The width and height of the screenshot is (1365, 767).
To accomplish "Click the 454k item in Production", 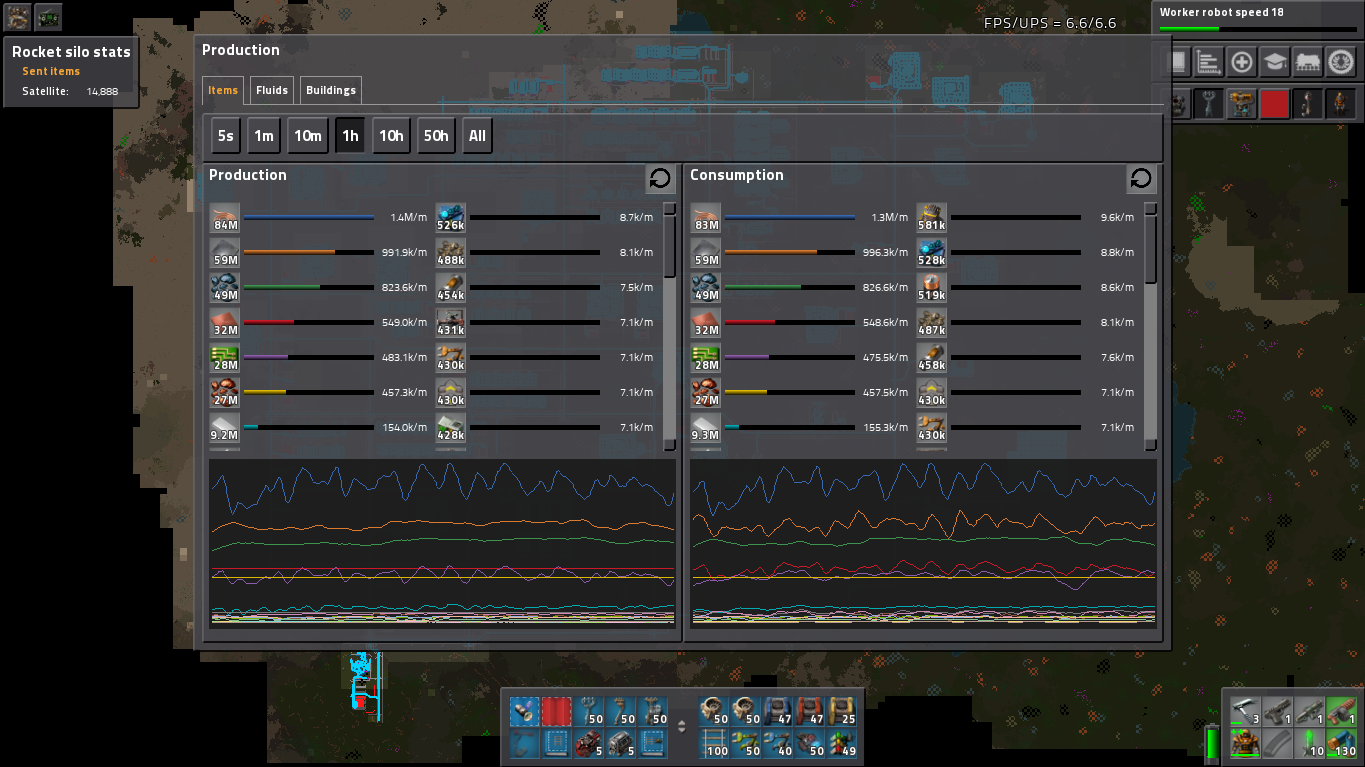I will tap(451, 288).
